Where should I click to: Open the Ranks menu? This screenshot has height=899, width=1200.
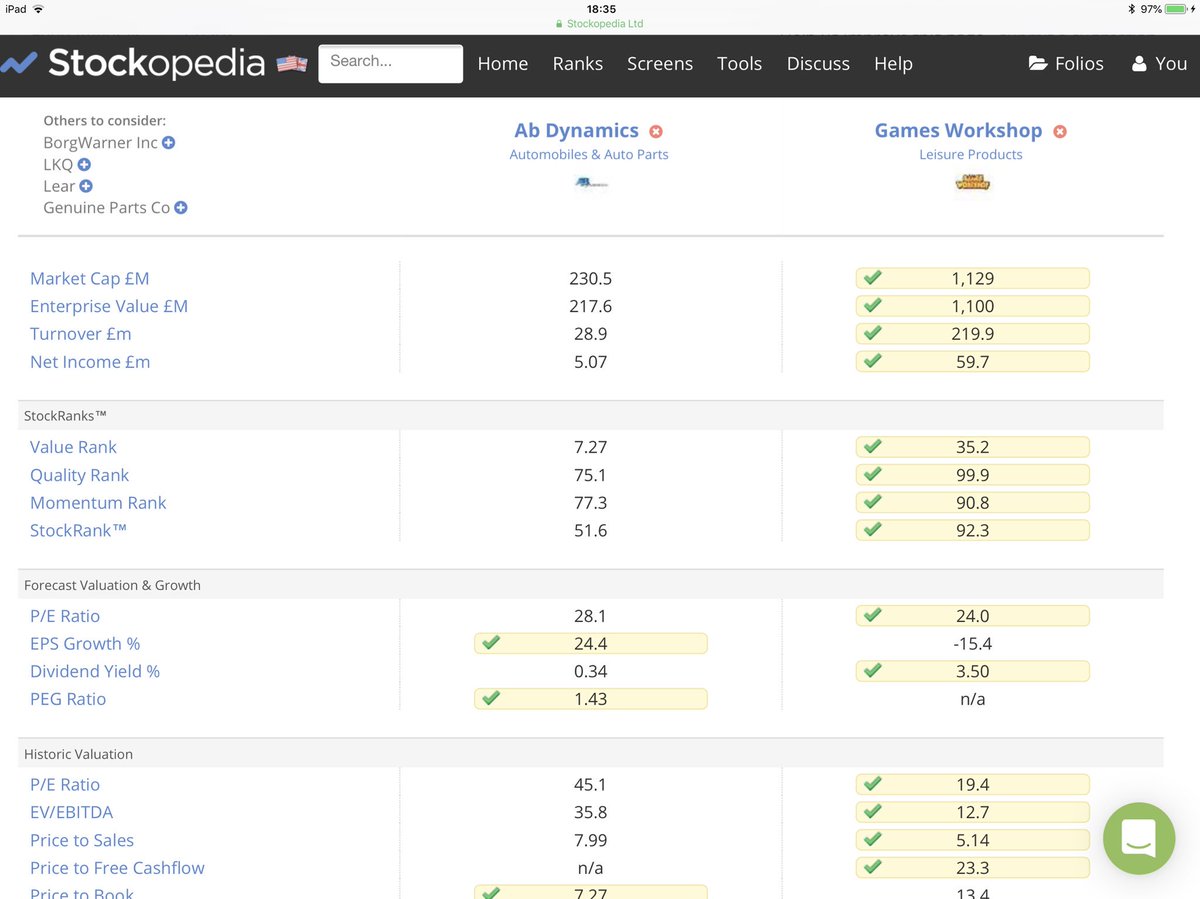pos(578,63)
